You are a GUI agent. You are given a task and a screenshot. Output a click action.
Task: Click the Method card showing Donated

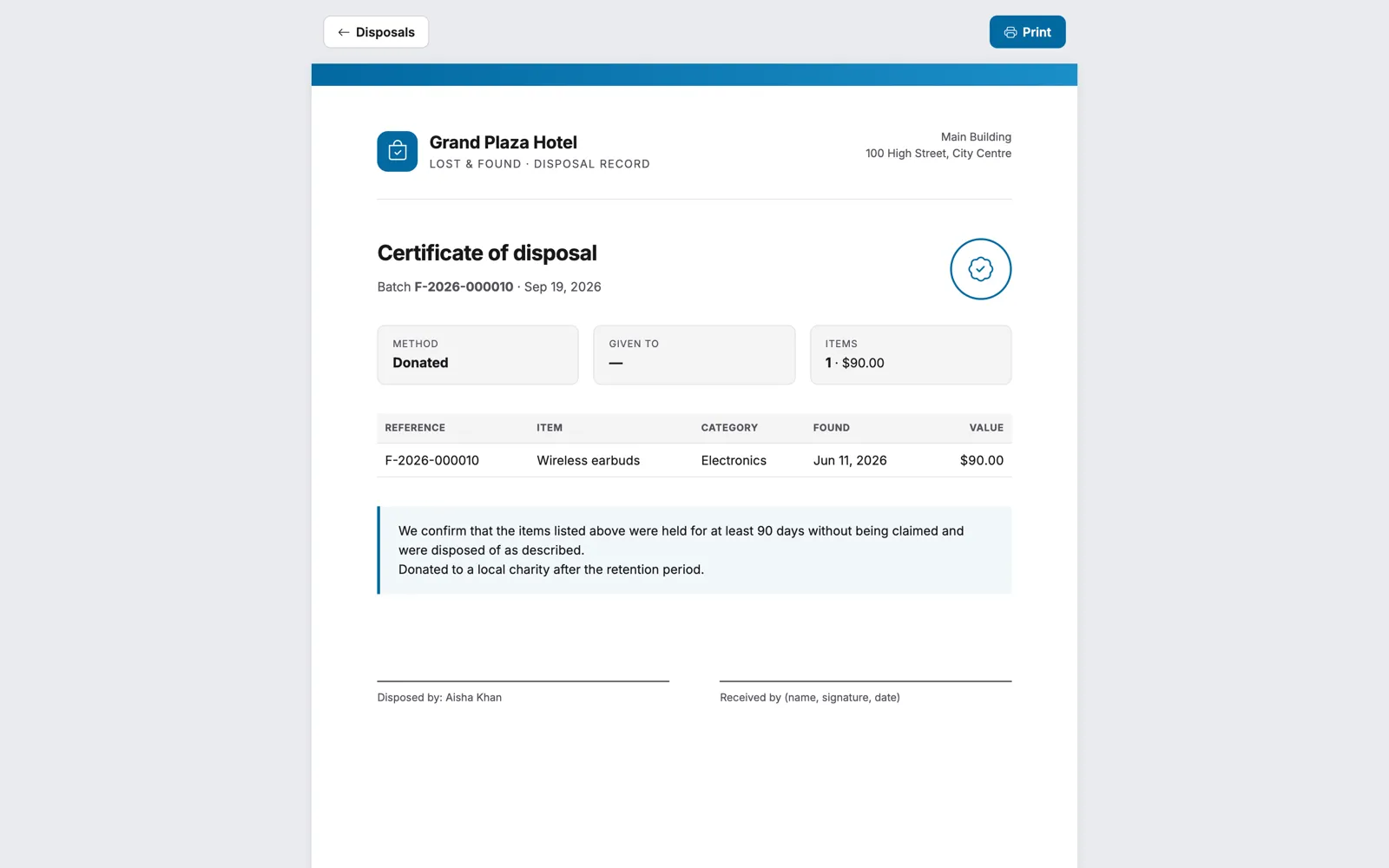(477, 355)
